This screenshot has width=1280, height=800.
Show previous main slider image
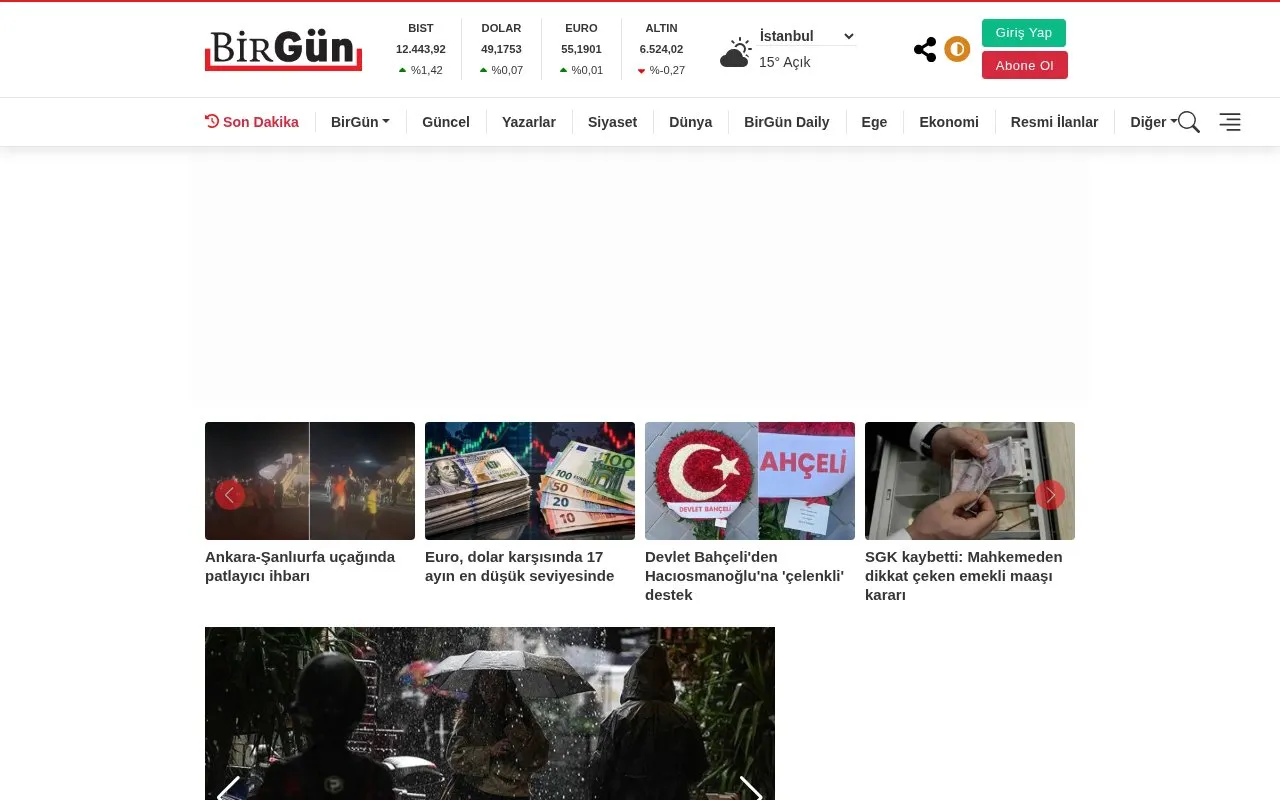(228, 789)
